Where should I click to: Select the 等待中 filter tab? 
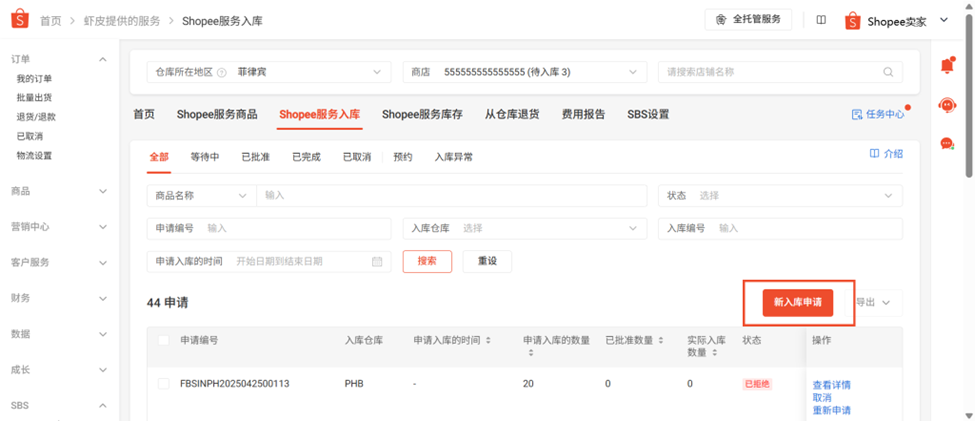pos(205,157)
